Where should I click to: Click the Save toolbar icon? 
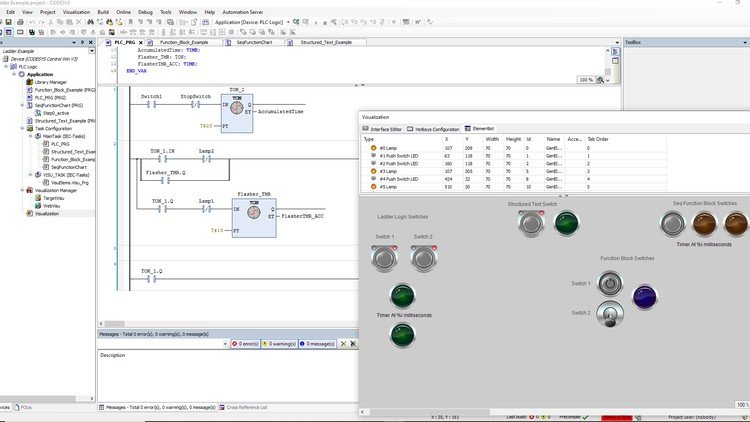tap(8, 22)
